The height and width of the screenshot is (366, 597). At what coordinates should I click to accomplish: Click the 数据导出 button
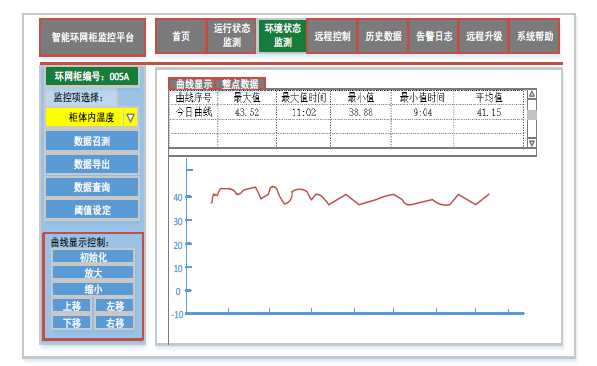pos(92,164)
